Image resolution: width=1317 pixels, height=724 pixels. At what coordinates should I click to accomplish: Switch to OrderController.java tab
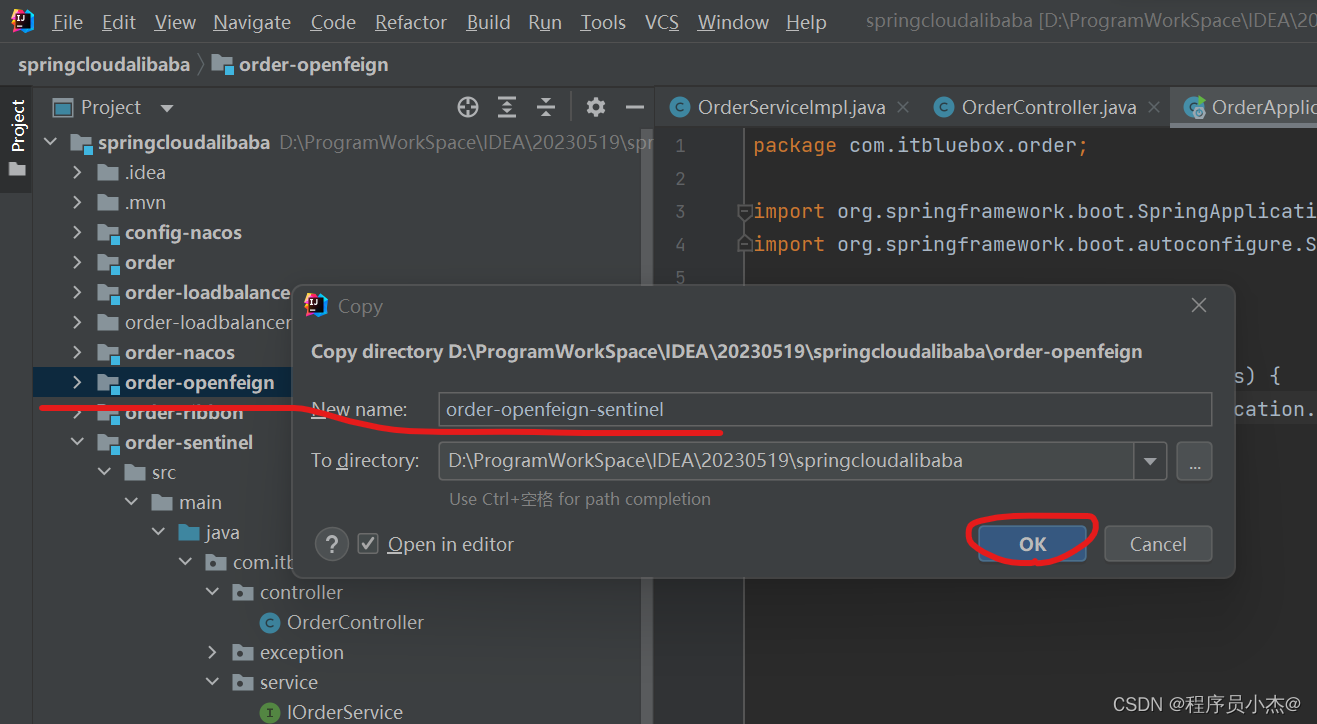coord(1048,107)
